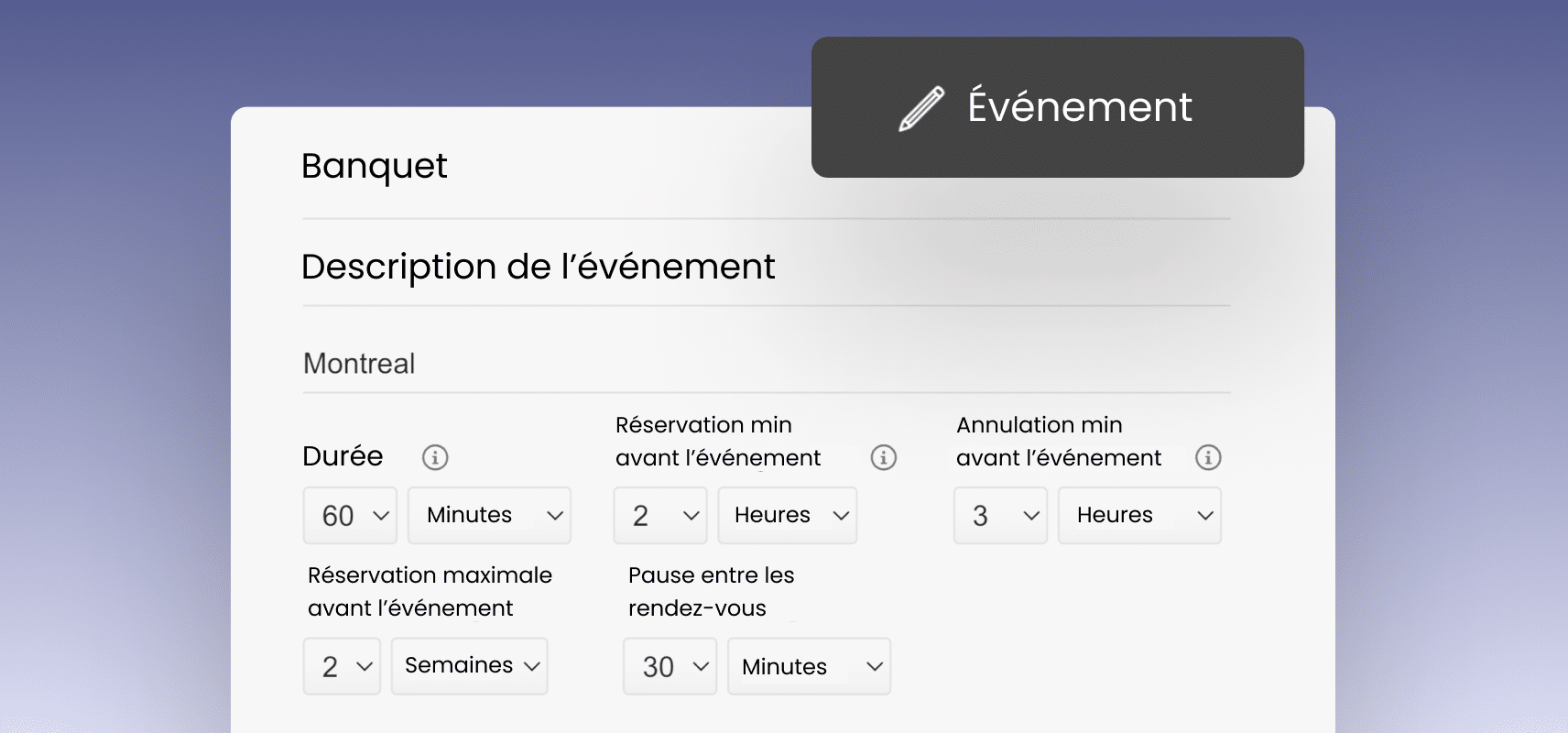
Task: Click the Montreal location field
Action: click(x=766, y=364)
